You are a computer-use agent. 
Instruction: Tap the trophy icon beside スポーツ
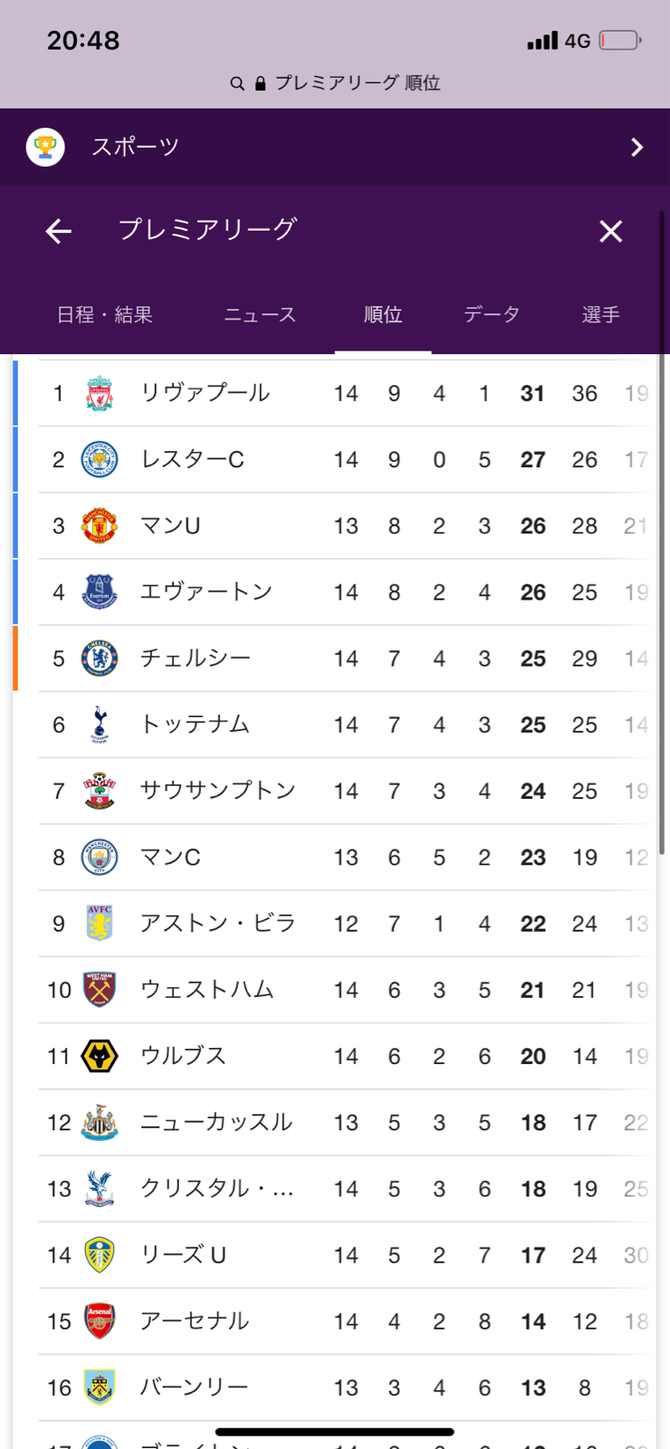[x=45, y=147]
